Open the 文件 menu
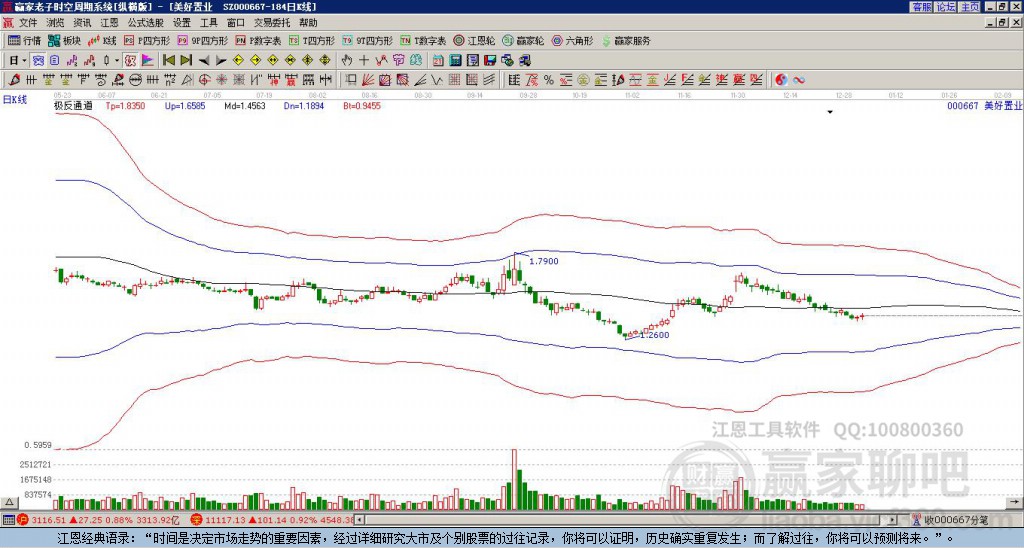This screenshot has width=1024, height=548. 27,23
